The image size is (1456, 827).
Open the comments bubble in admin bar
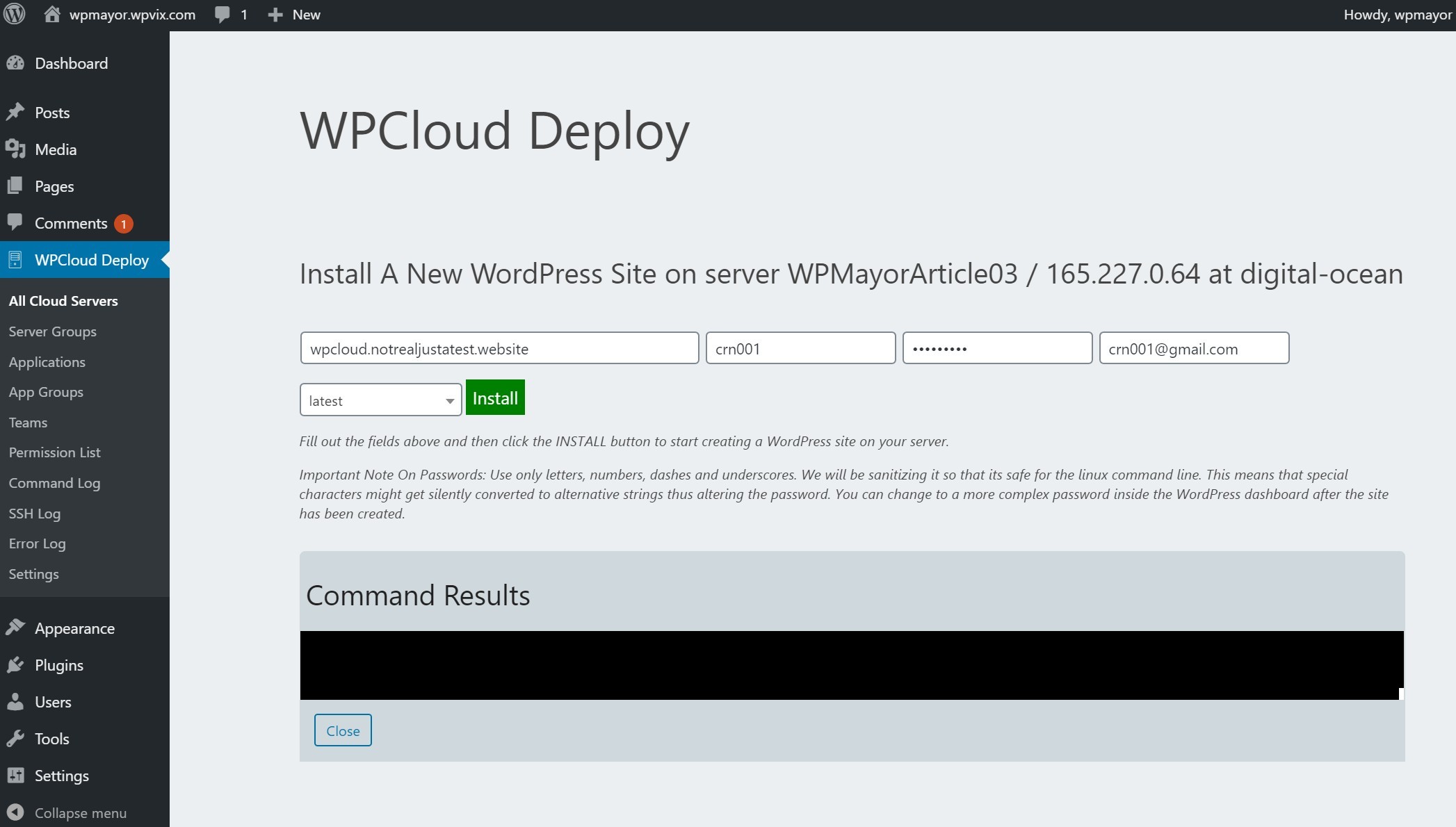point(223,15)
